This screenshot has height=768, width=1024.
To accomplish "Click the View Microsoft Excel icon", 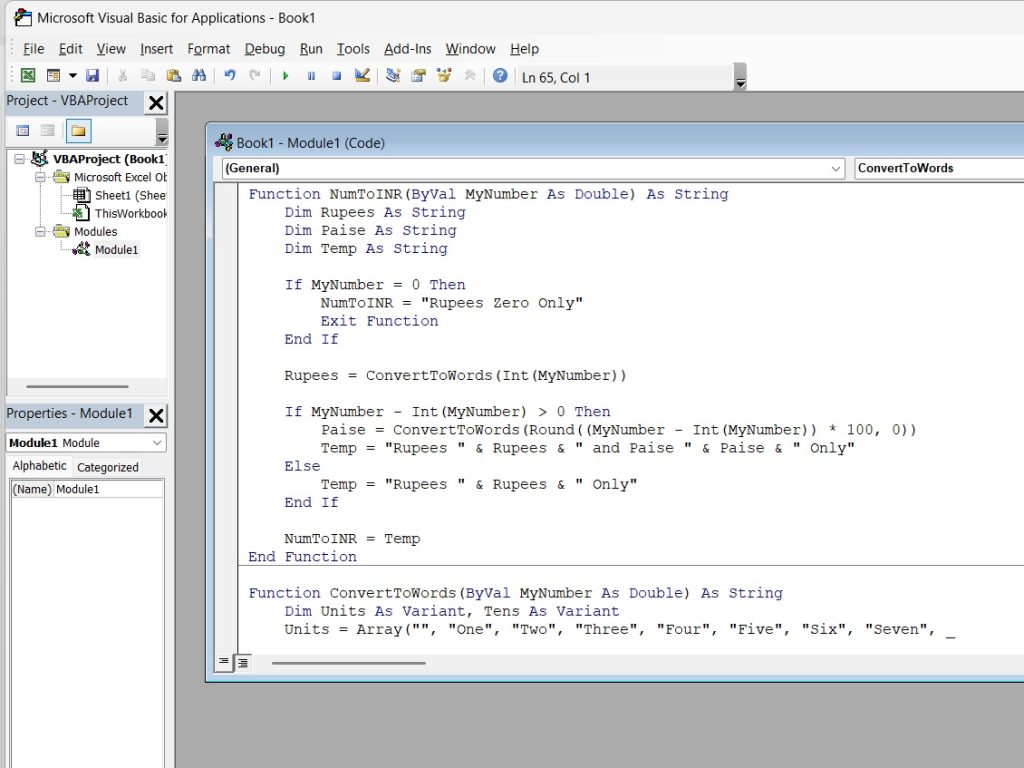I will tap(28, 76).
